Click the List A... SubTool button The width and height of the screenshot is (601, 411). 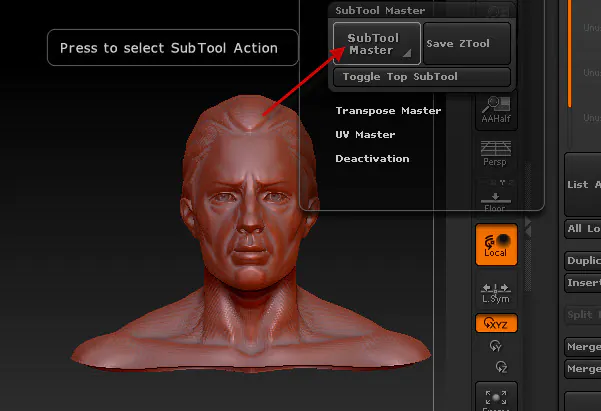(583, 185)
